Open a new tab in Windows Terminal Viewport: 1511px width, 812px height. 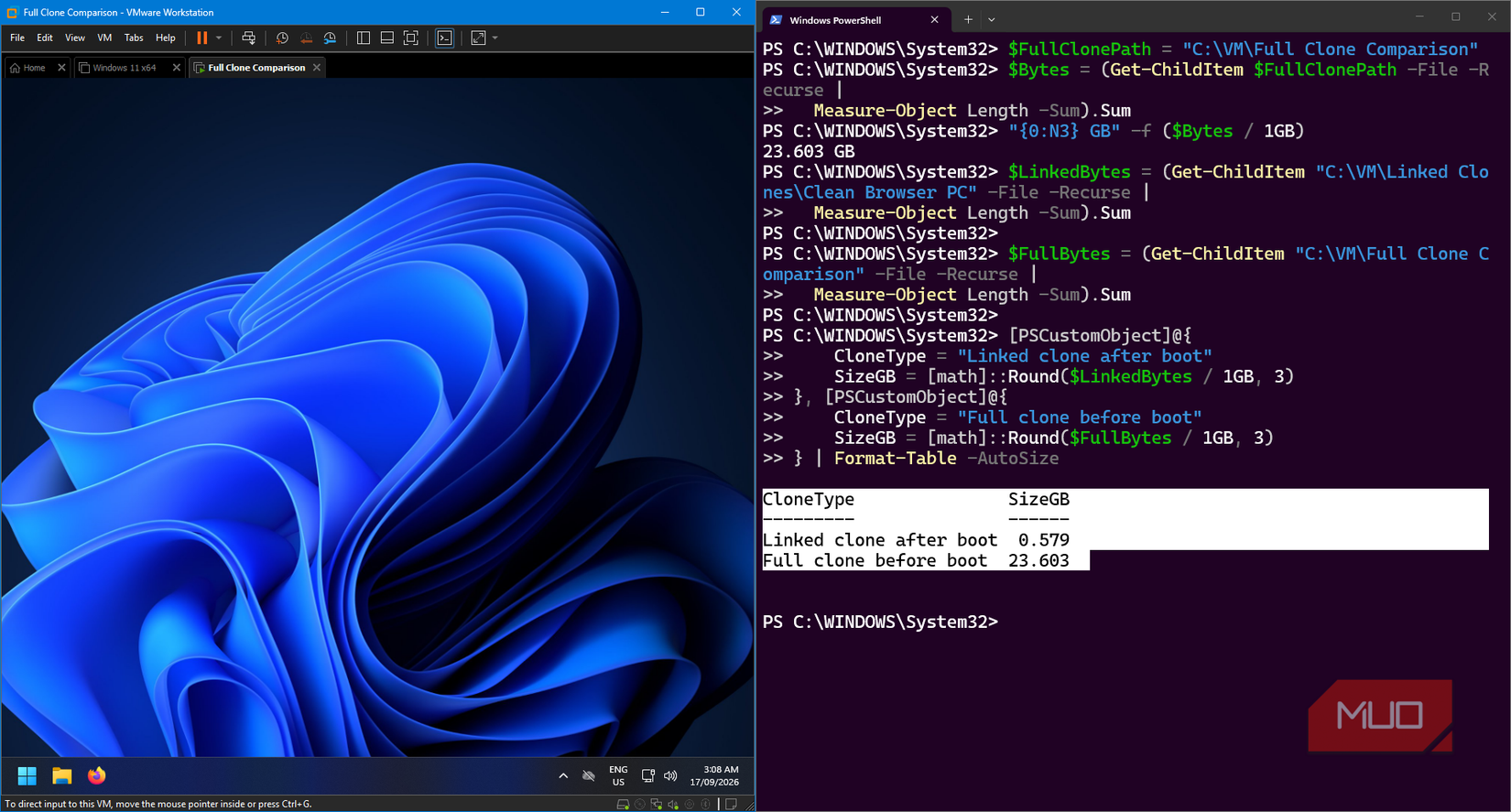968,20
